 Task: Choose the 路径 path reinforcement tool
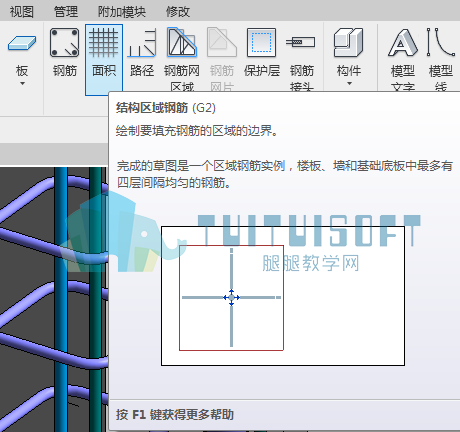(x=142, y=53)
